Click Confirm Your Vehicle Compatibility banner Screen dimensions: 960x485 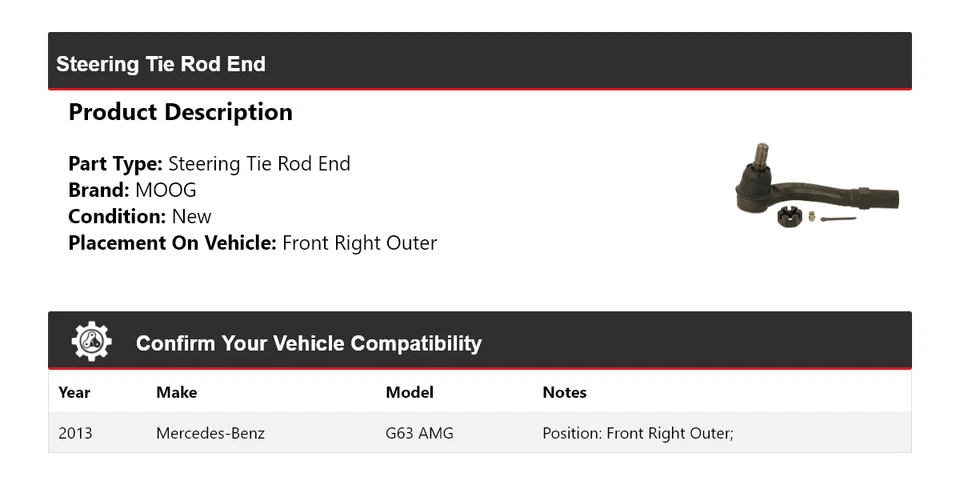pyautogui.click(x=480, y=340)
